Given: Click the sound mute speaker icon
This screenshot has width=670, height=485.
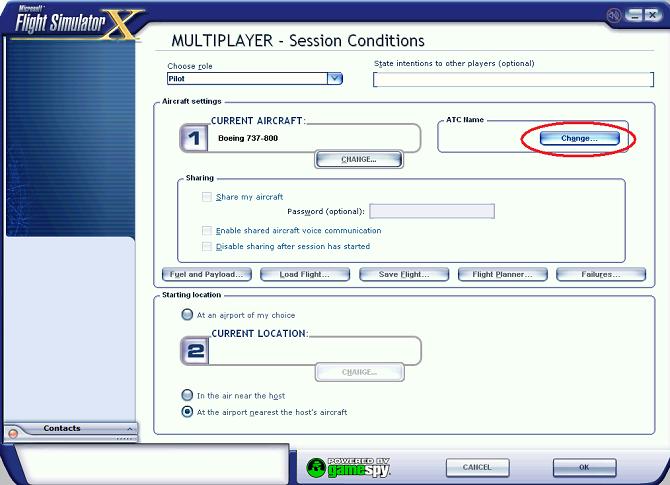Looking at the screenshot, I should click(x=614, y=16).
